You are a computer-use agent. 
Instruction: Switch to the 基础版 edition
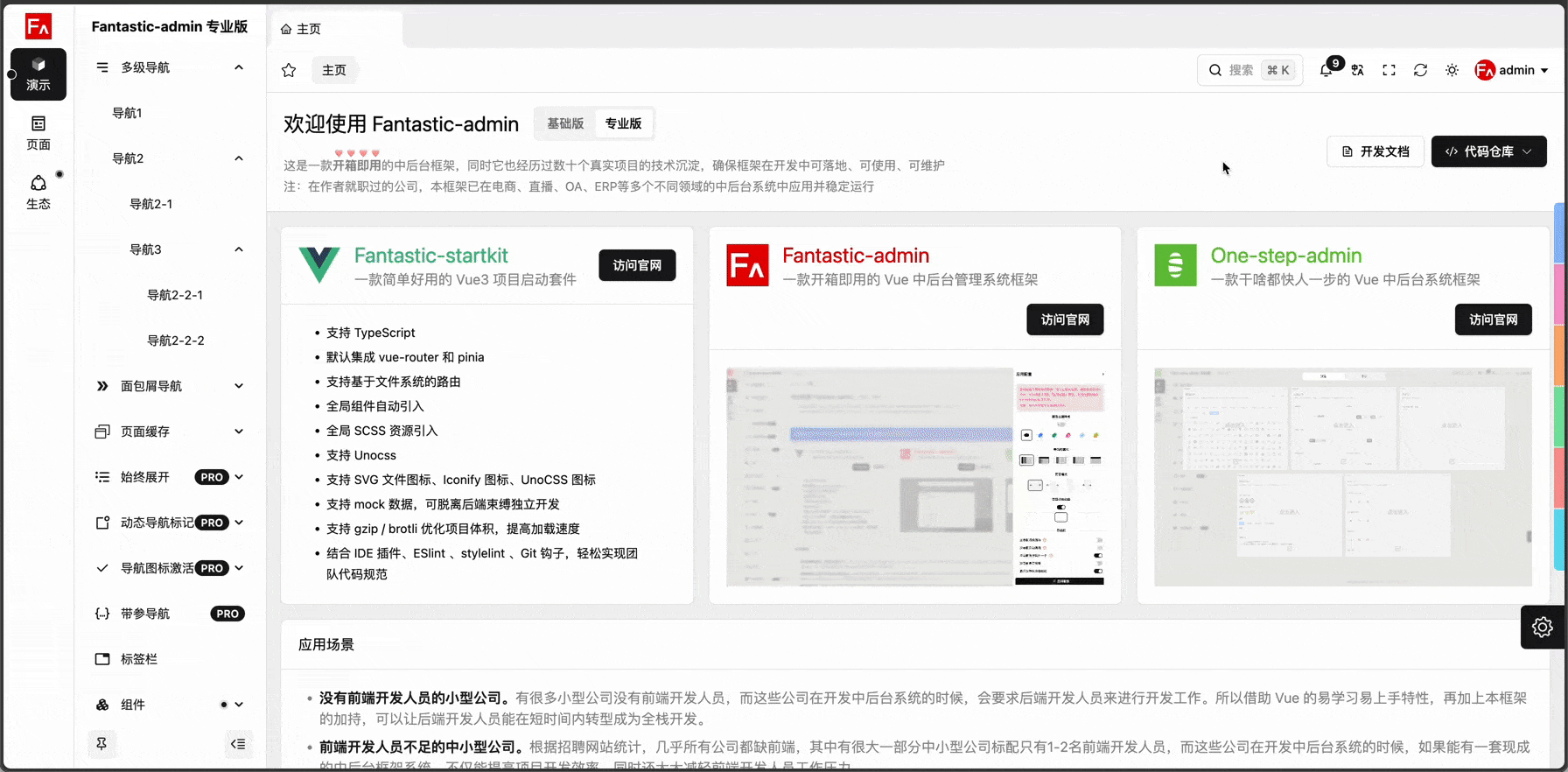565,123
